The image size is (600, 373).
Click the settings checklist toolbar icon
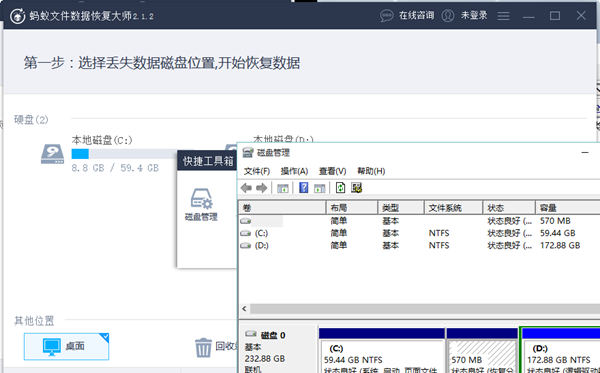pyautogui.click(x=357, y=188)
